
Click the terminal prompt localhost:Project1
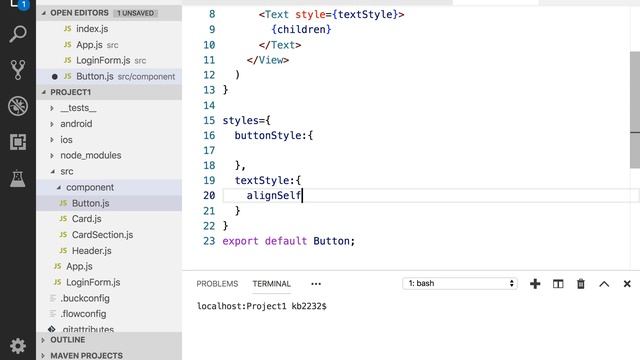coord(242,306)
